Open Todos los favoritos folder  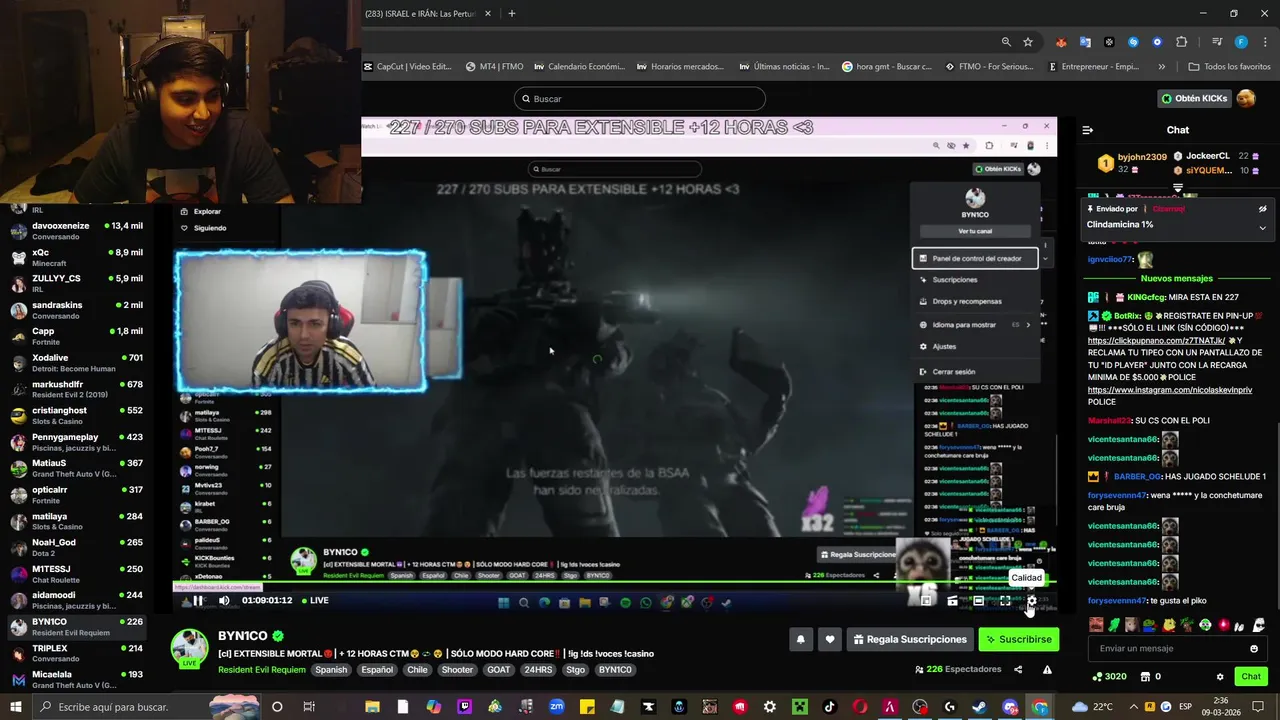point(1230,67)
